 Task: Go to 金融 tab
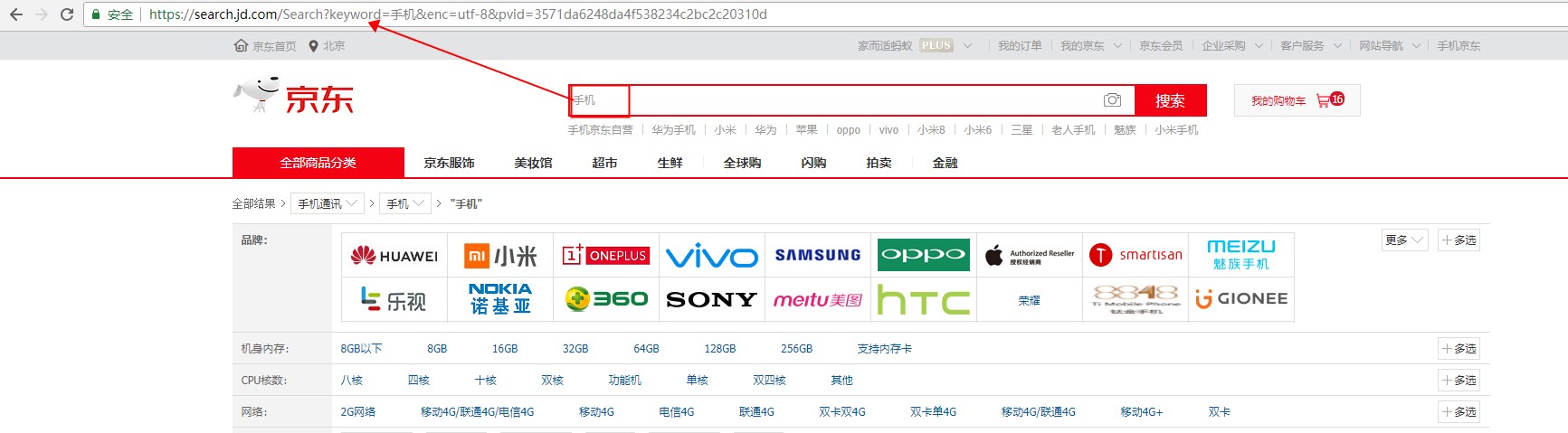[x=945, y=163]
